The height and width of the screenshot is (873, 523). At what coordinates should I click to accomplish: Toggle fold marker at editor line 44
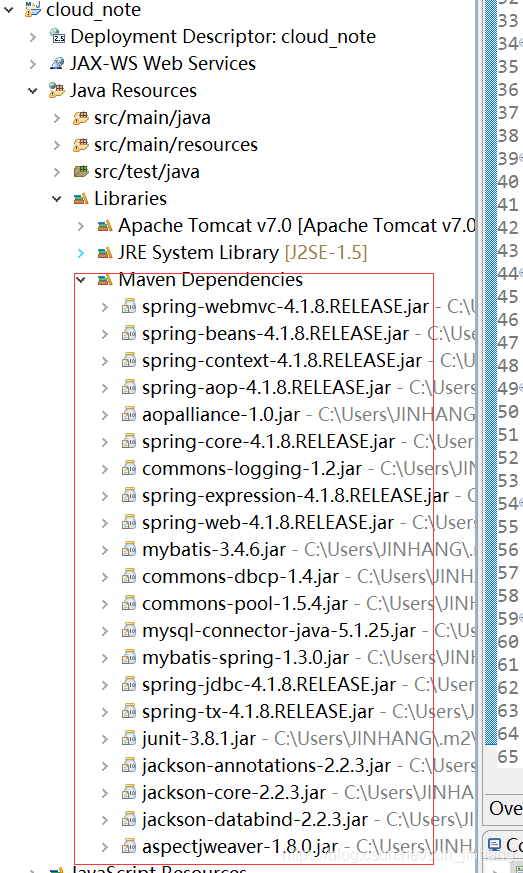521,273
